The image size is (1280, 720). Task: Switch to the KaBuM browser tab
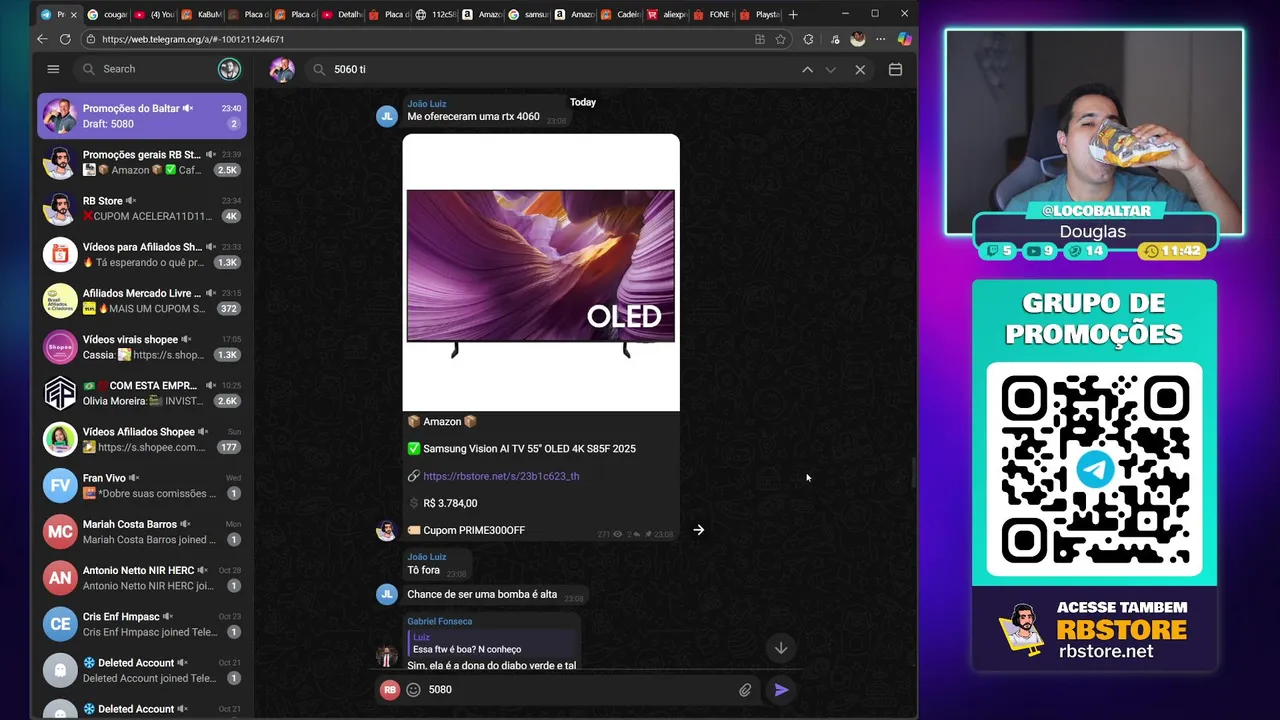pos(202,14)
